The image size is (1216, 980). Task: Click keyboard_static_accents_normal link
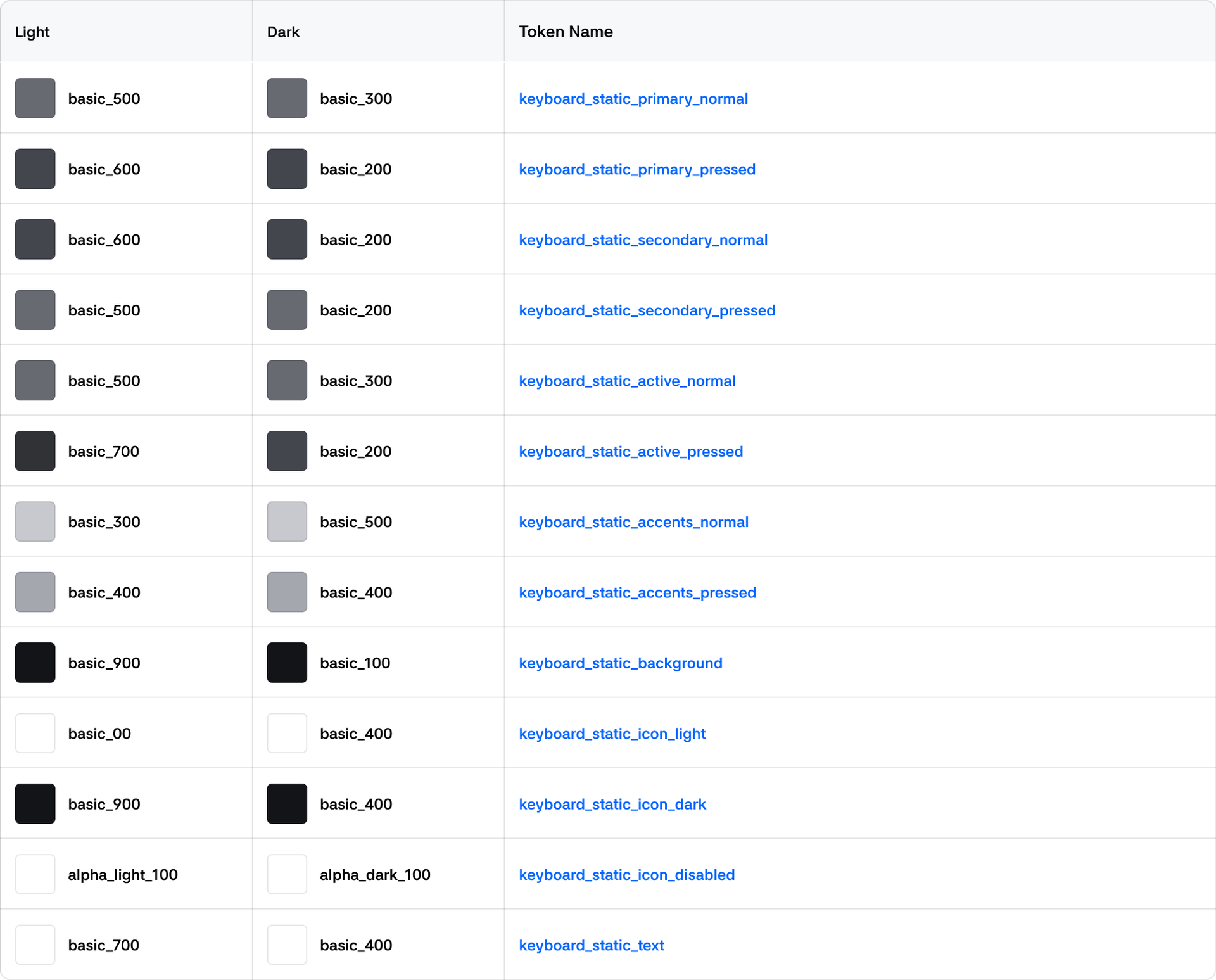pyautogui.click(x=633, y=522)
